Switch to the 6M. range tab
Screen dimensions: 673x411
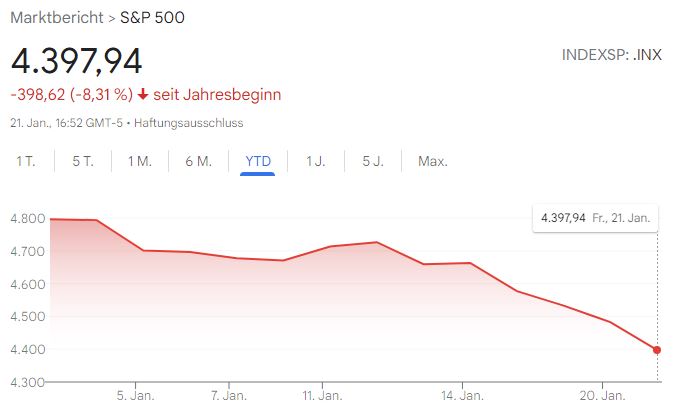tap(198, 161)
